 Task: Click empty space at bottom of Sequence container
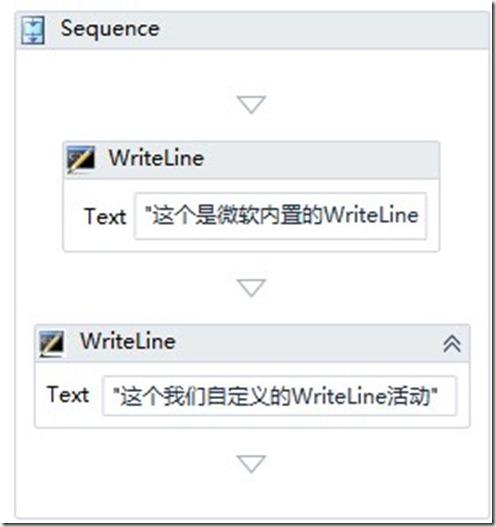pyautogui.click(x=252, y=496)
